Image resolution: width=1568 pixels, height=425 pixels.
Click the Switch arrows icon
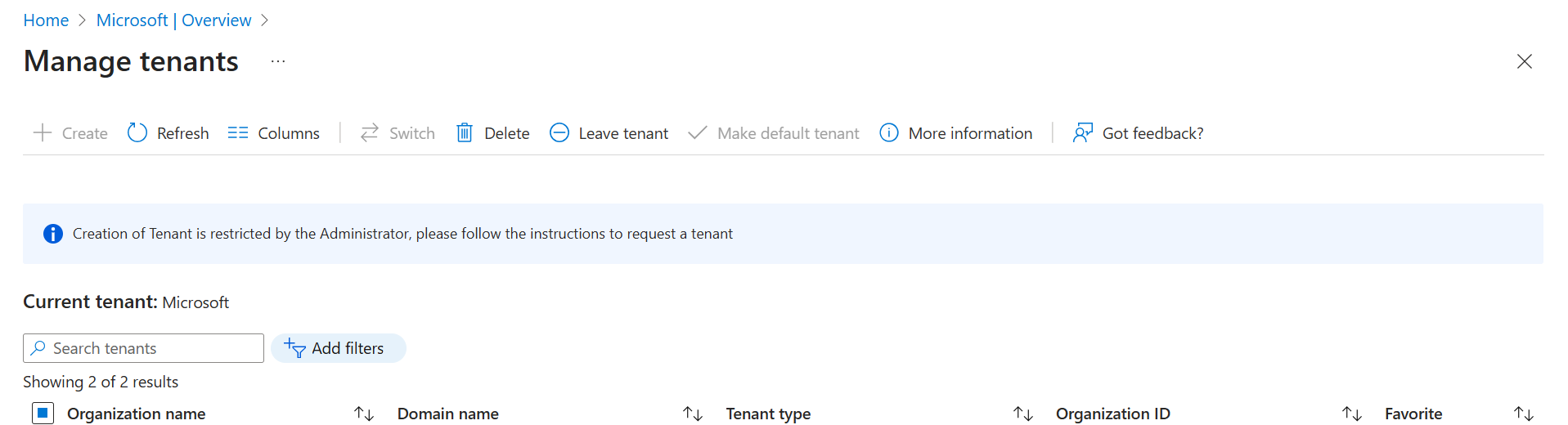370,132
